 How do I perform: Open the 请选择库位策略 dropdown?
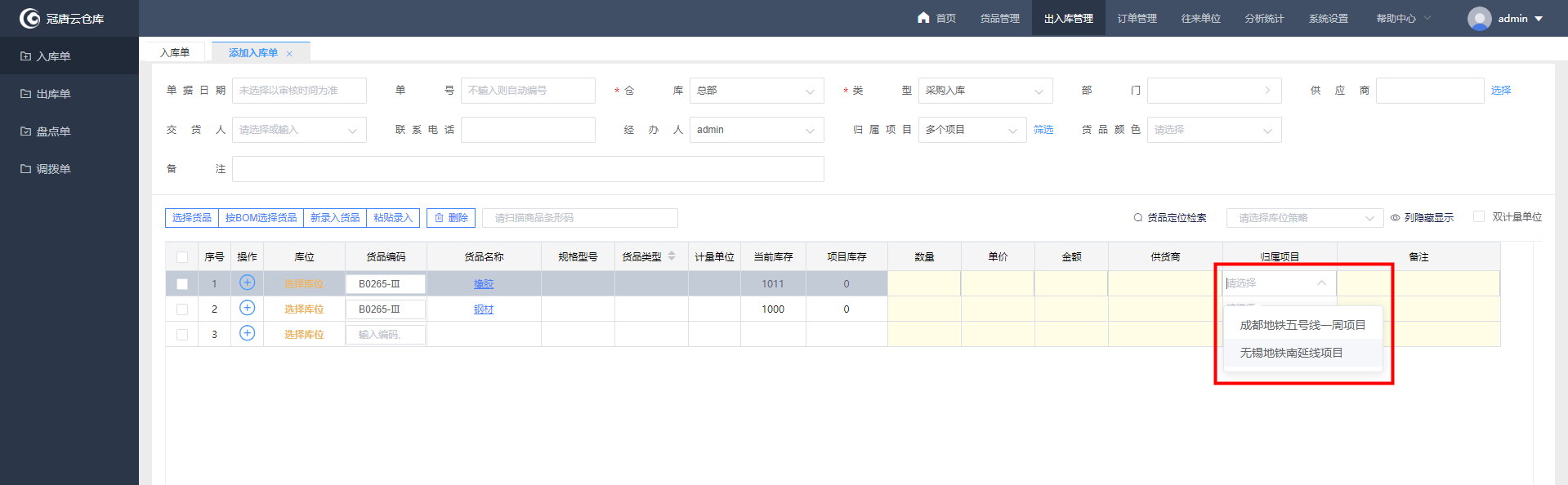pyautogui.click(x=1305, y=218)
